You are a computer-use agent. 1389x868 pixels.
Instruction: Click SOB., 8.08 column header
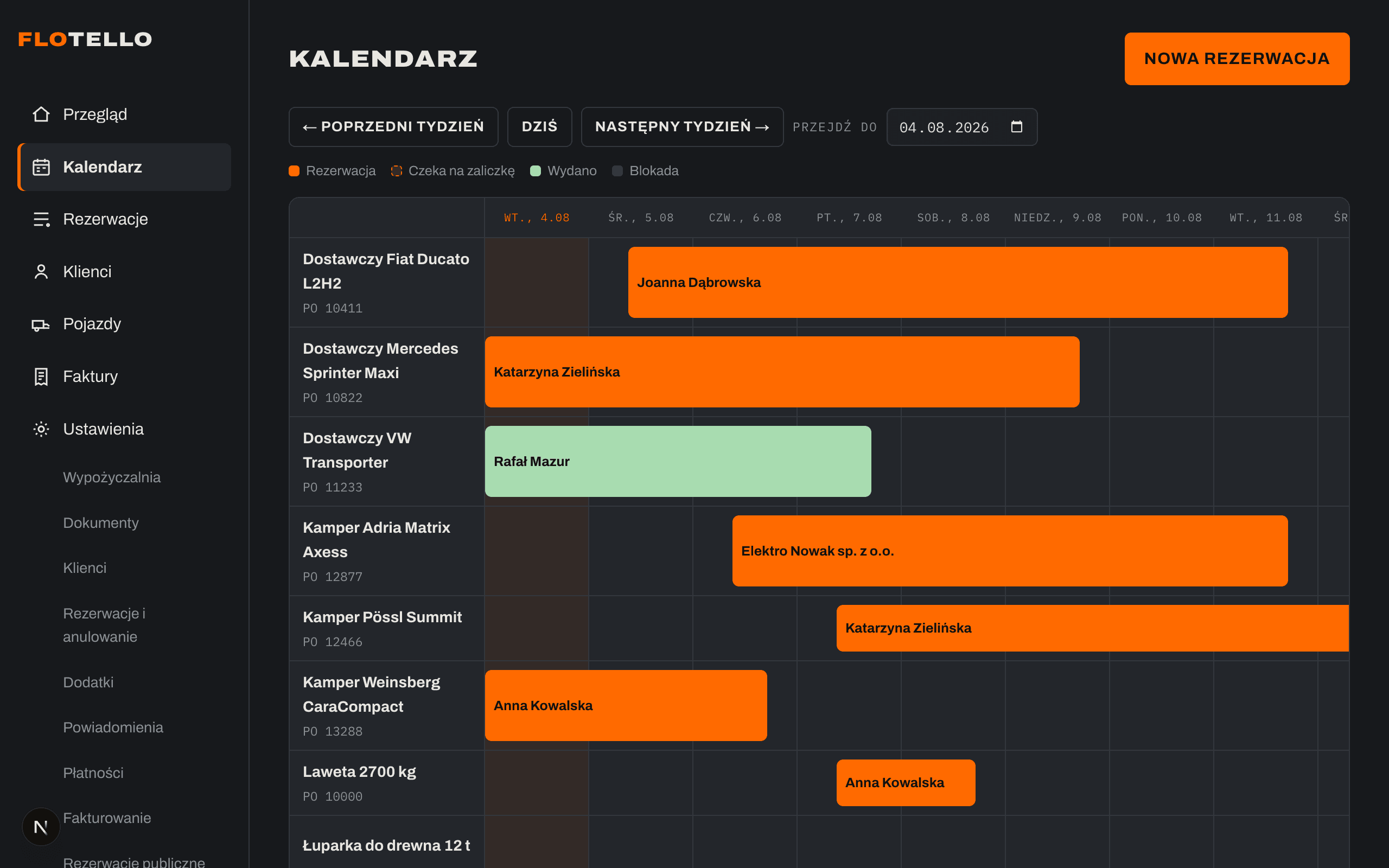coord(953,218)
